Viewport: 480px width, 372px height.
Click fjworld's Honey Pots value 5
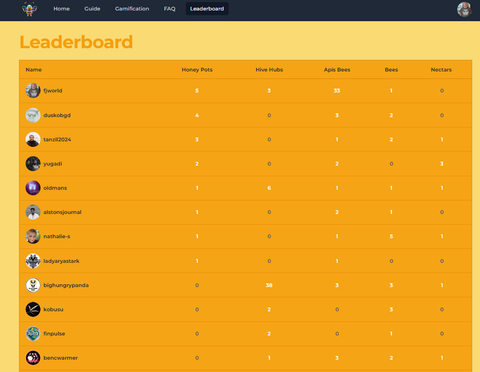(x=197, y=91)
